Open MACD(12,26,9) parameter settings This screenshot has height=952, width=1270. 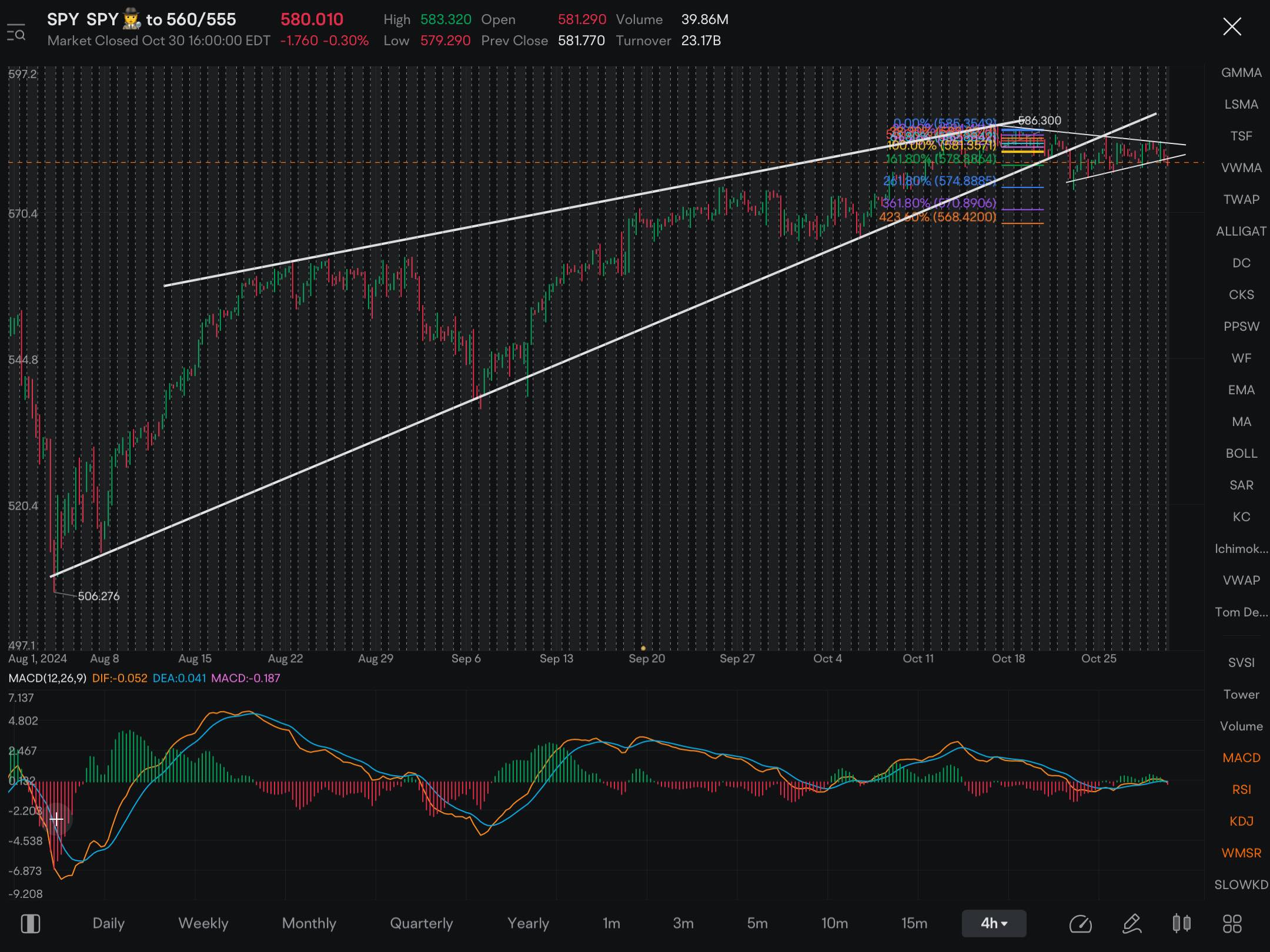tap(47, 678)
